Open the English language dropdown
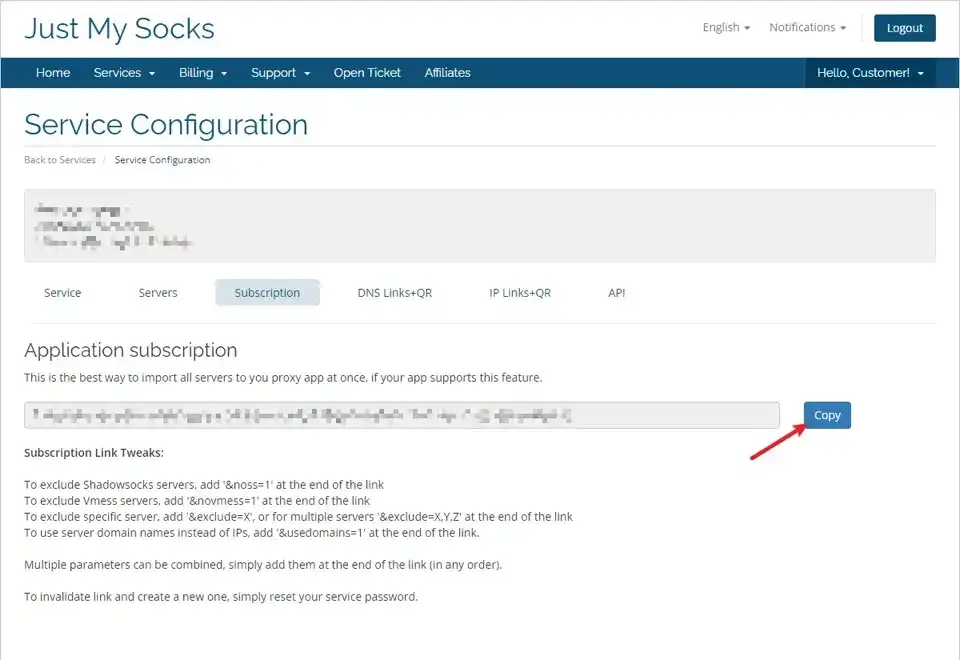 point(726,28)
